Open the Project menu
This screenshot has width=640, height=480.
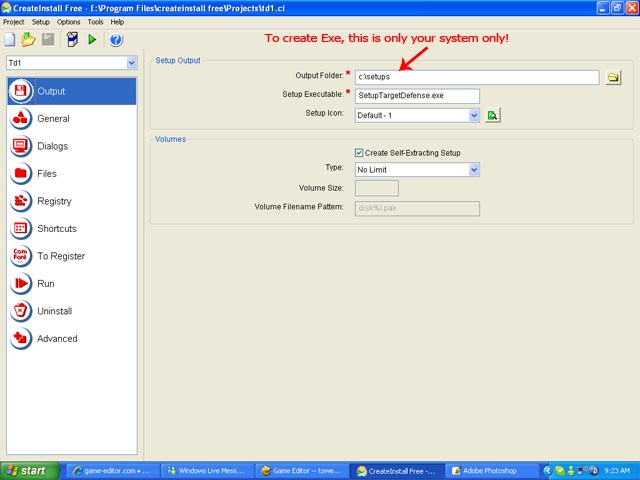click(13, 22)
